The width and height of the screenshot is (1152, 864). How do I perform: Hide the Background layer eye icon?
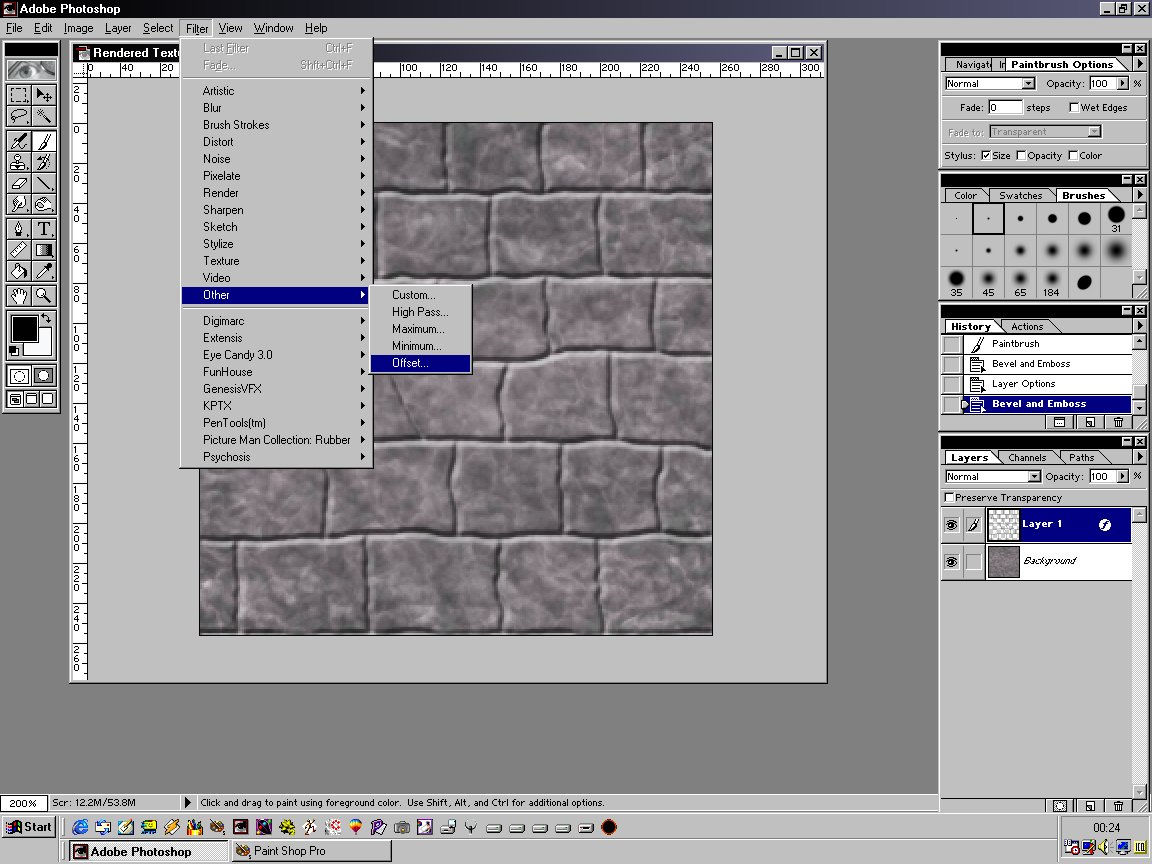point(951,562)
